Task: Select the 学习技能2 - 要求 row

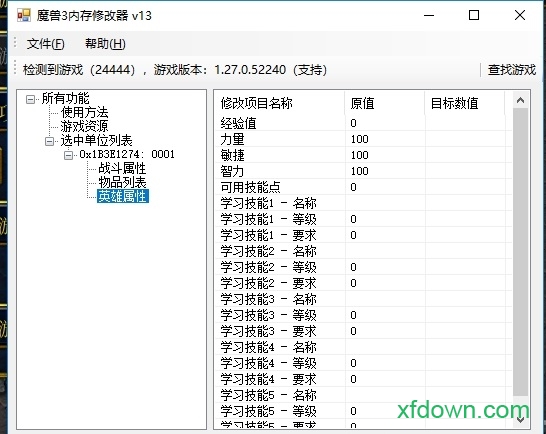Action: [364, 283]
